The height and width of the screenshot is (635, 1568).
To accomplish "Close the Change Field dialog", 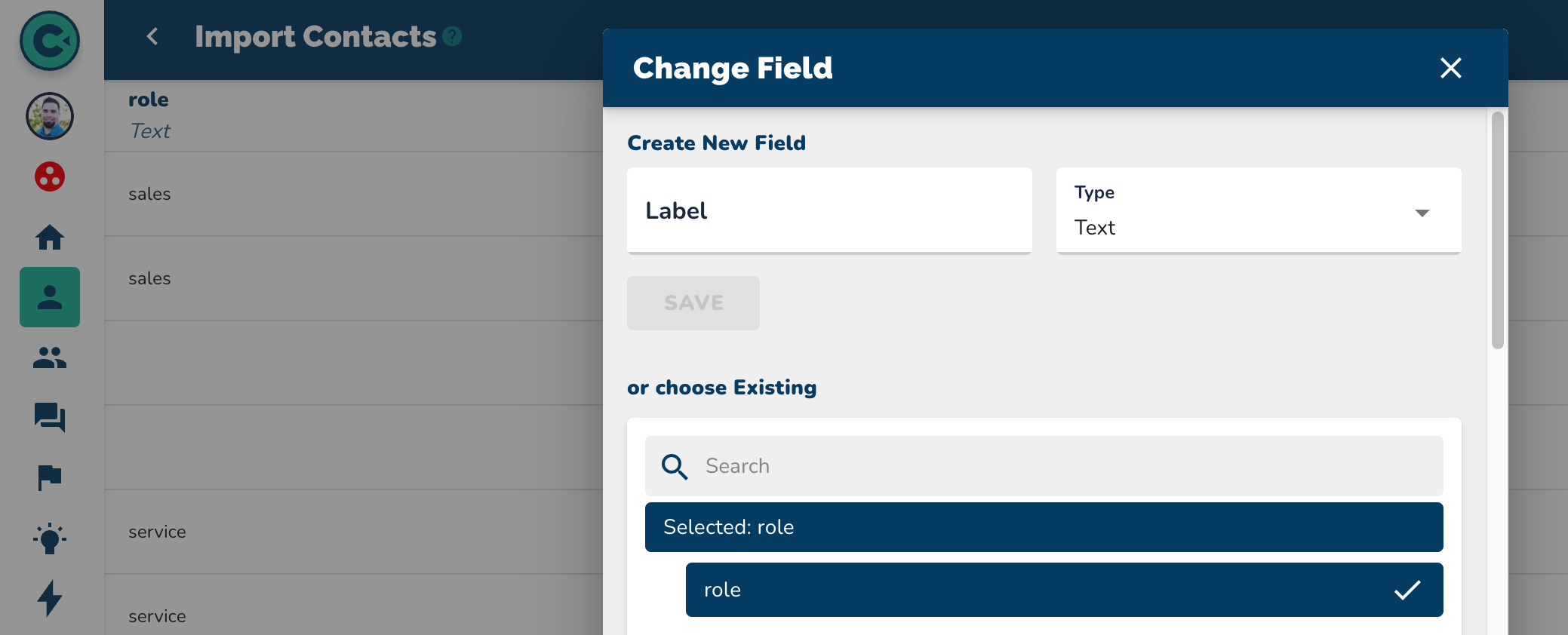I will [x=1450, y=68].
